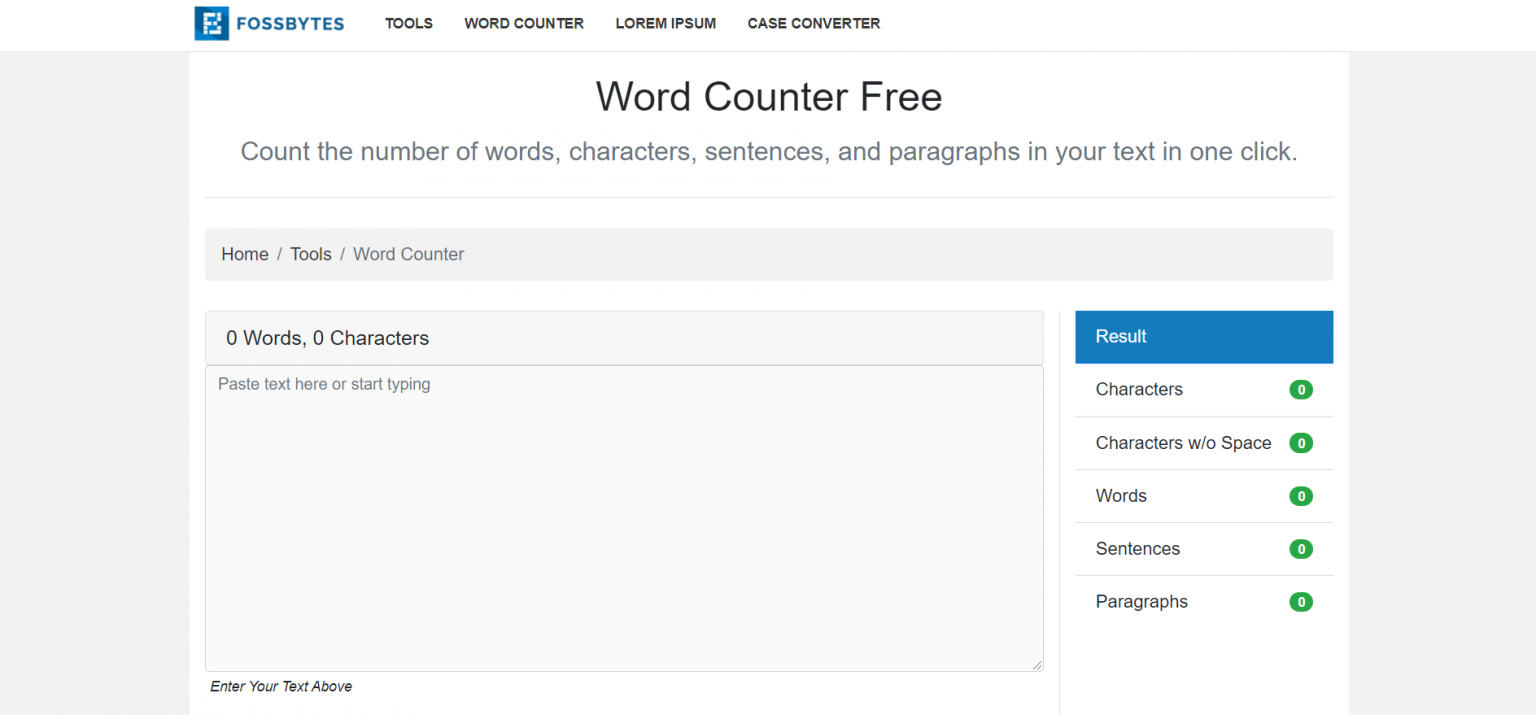The height and width of the screenshot is (715, 1536).
Task: Click the Fossbytes blue logo icon
Action: pyautogui.click(x=211, y=23)
